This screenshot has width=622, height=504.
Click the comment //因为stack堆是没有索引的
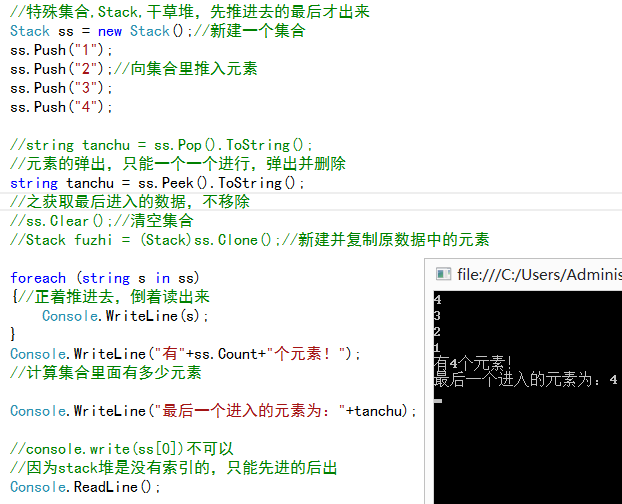(174, 468)
